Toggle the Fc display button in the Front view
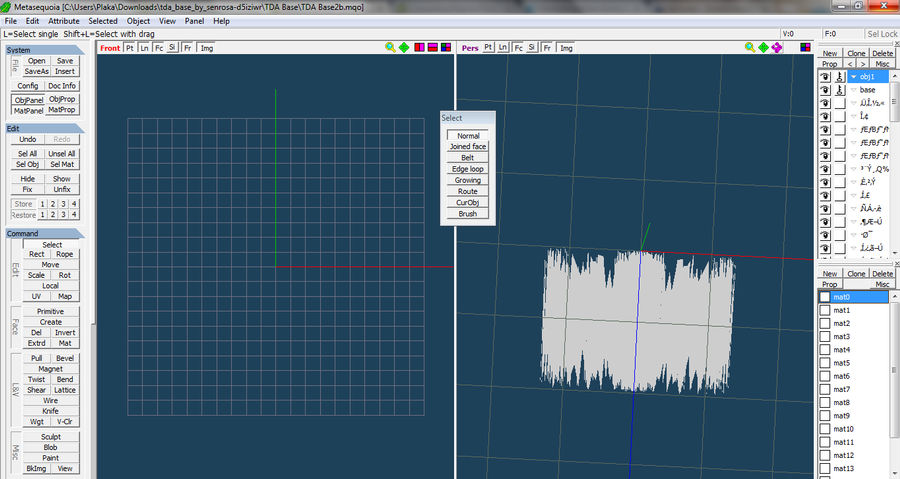The image size is (900, 479). (159, 48)
